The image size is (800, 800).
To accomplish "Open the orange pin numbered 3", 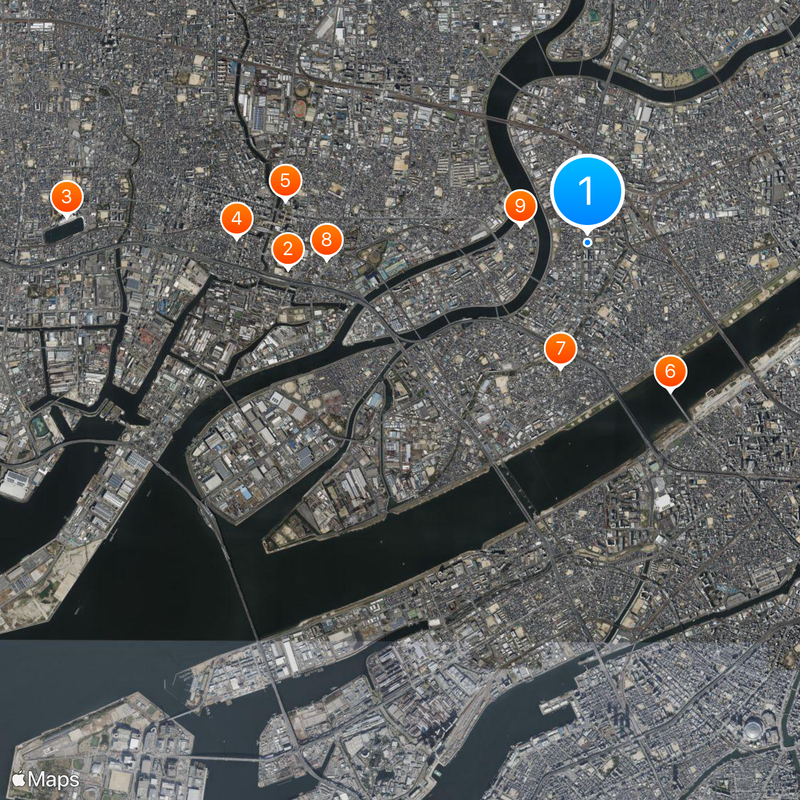I will [x=67, y=196].
